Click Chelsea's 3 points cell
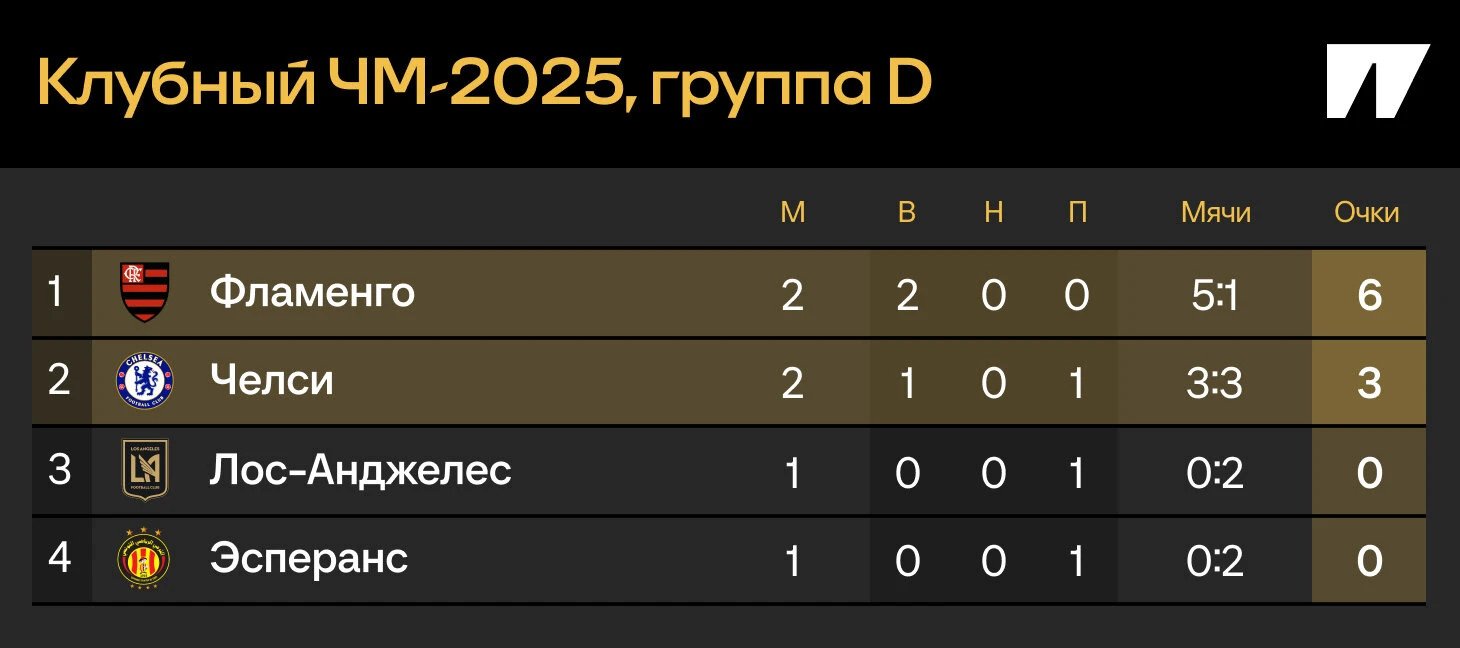This screenshot has height=648, width=1460. 1369,383
